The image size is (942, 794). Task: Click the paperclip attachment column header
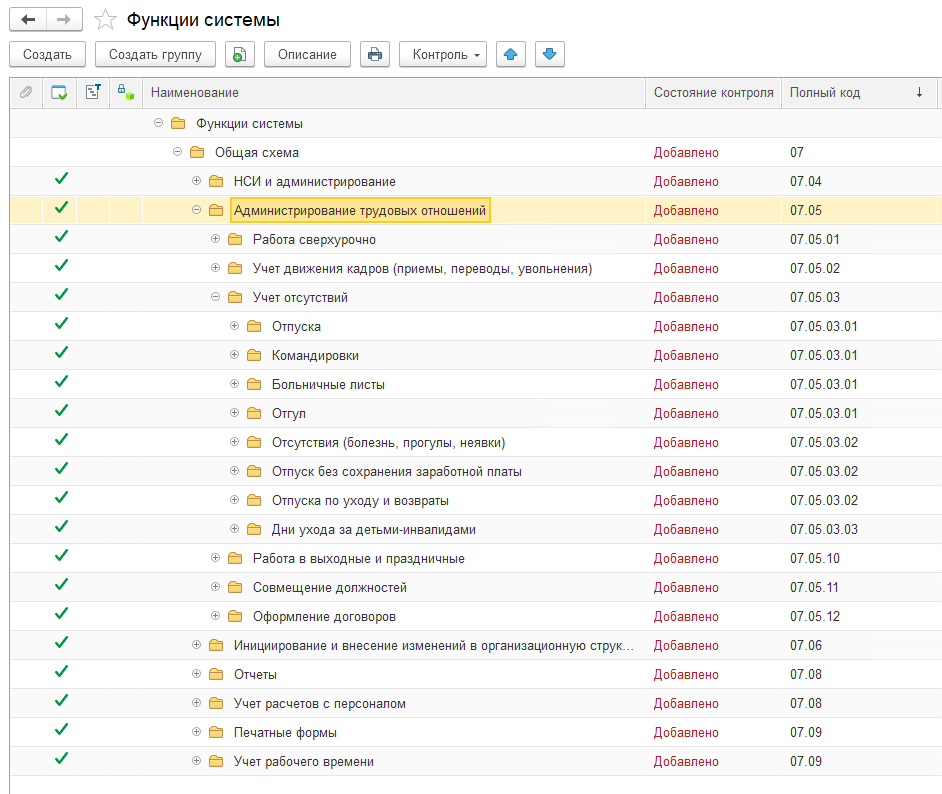point(26,93)
